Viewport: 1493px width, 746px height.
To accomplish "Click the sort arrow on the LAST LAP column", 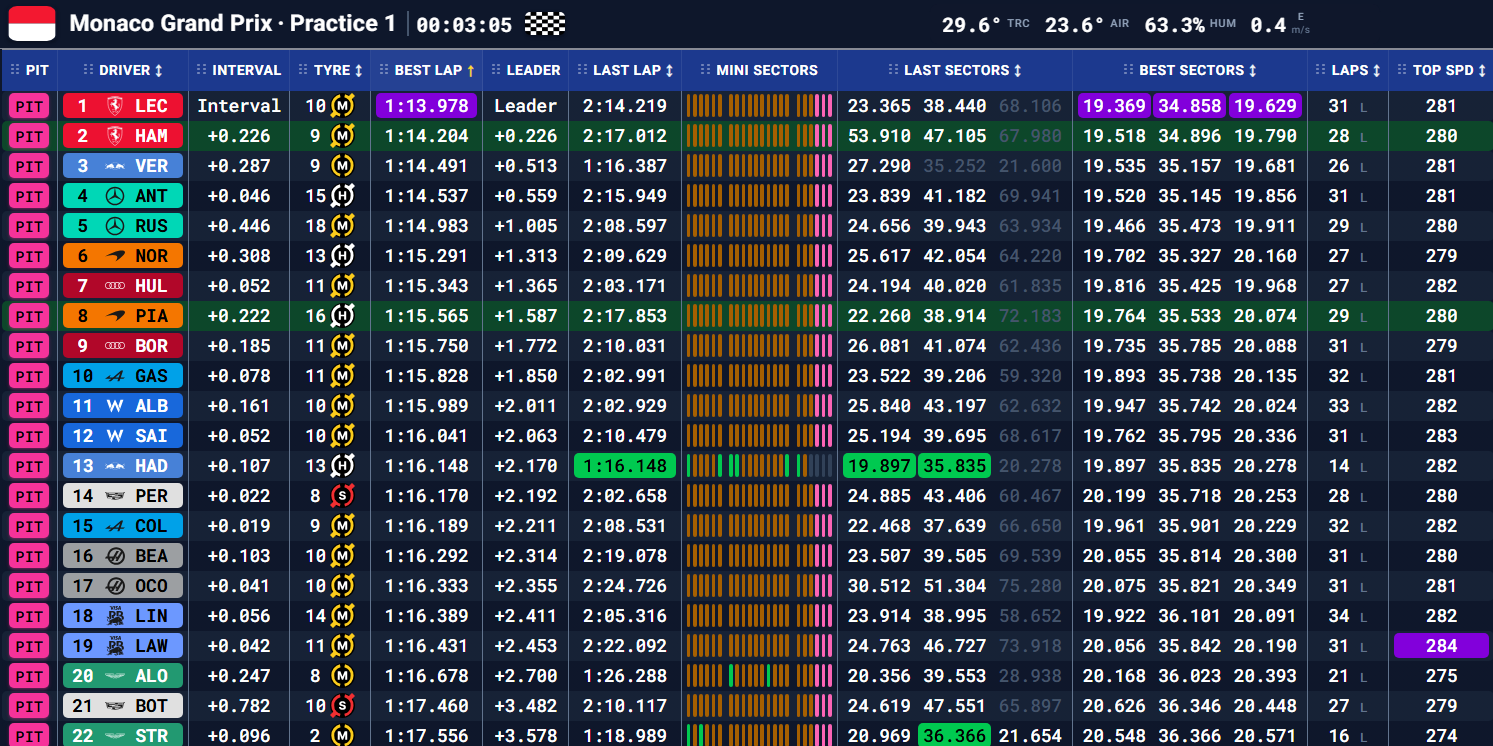I will pyautogui.click(x=670, y=71).
